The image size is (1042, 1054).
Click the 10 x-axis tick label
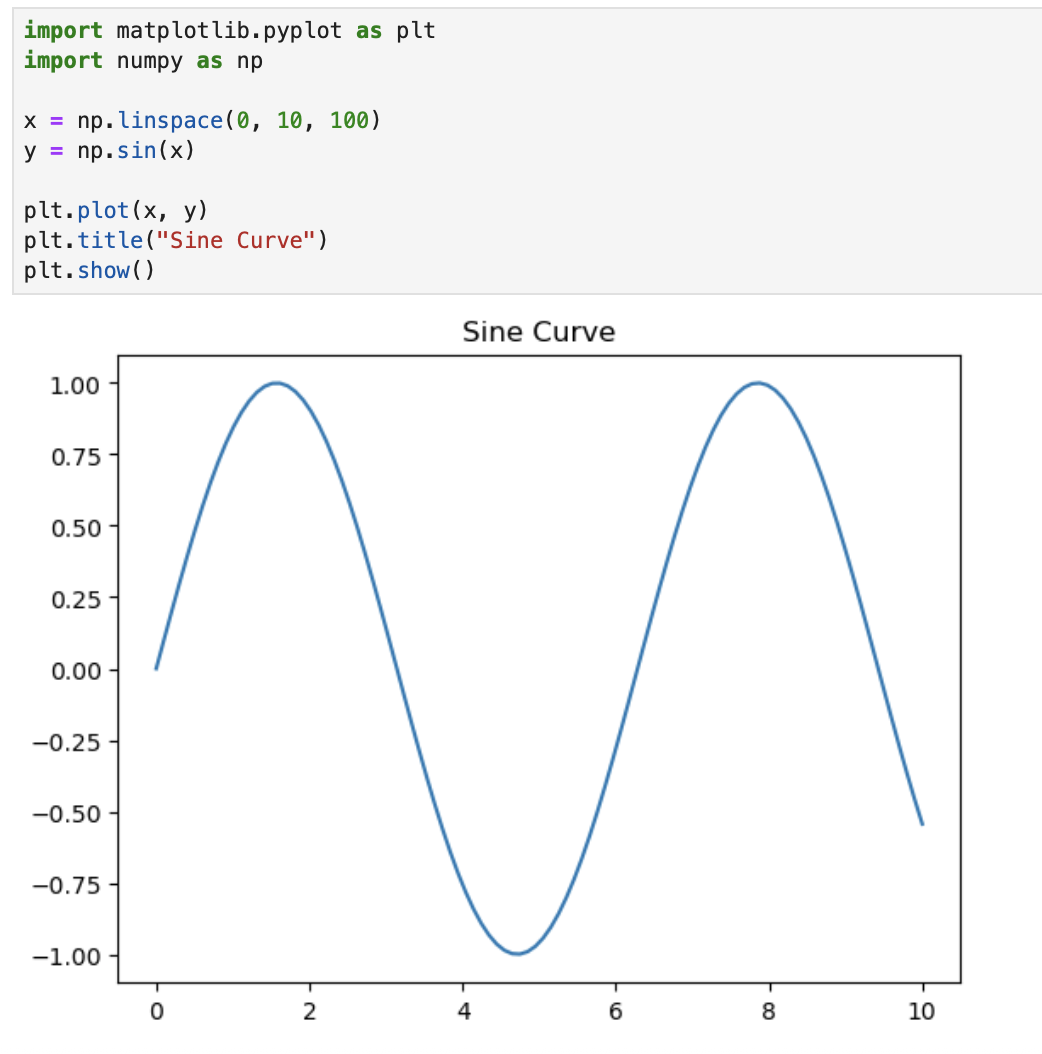pos(921,1012)
